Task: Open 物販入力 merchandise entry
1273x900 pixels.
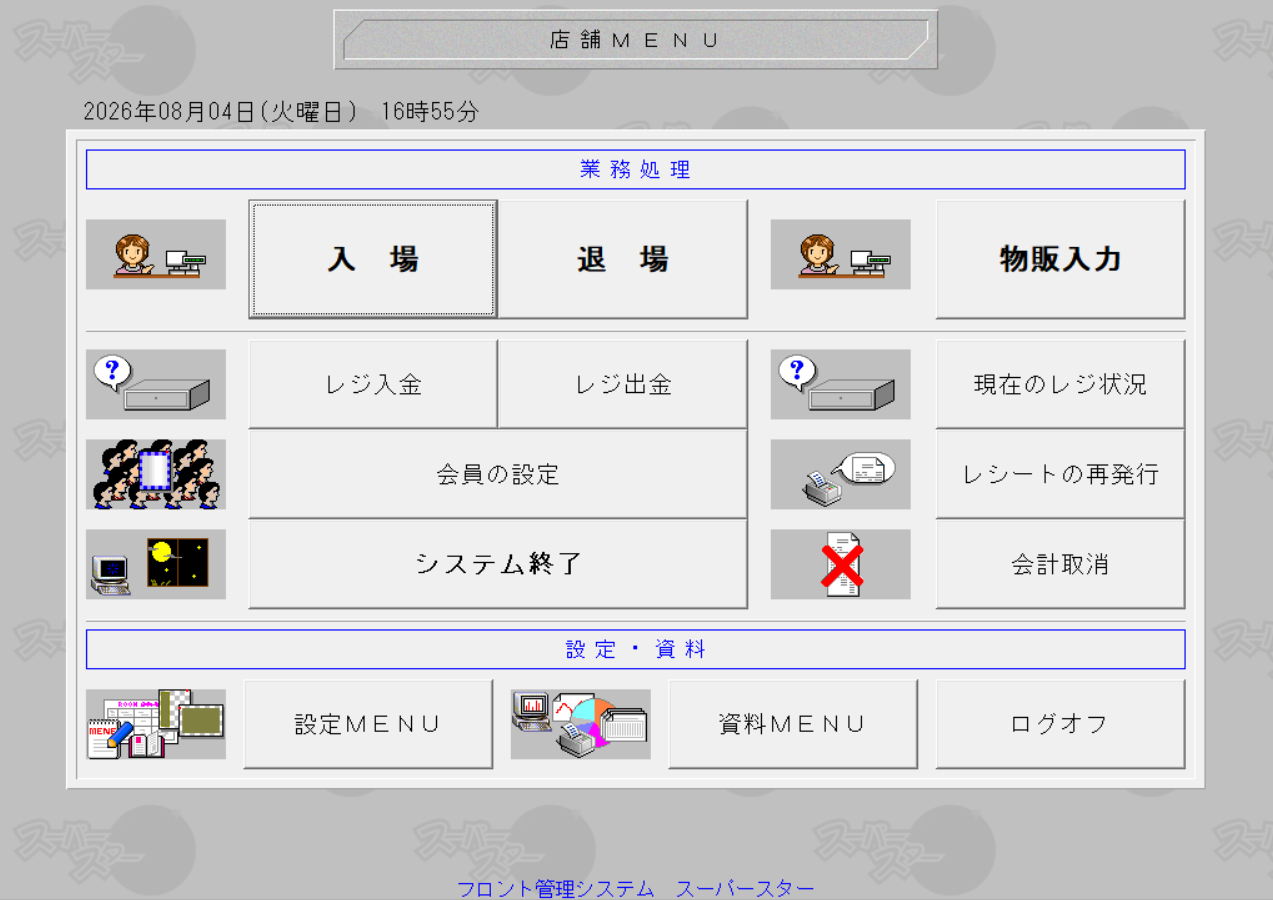Action: (x=1060, y=259)
